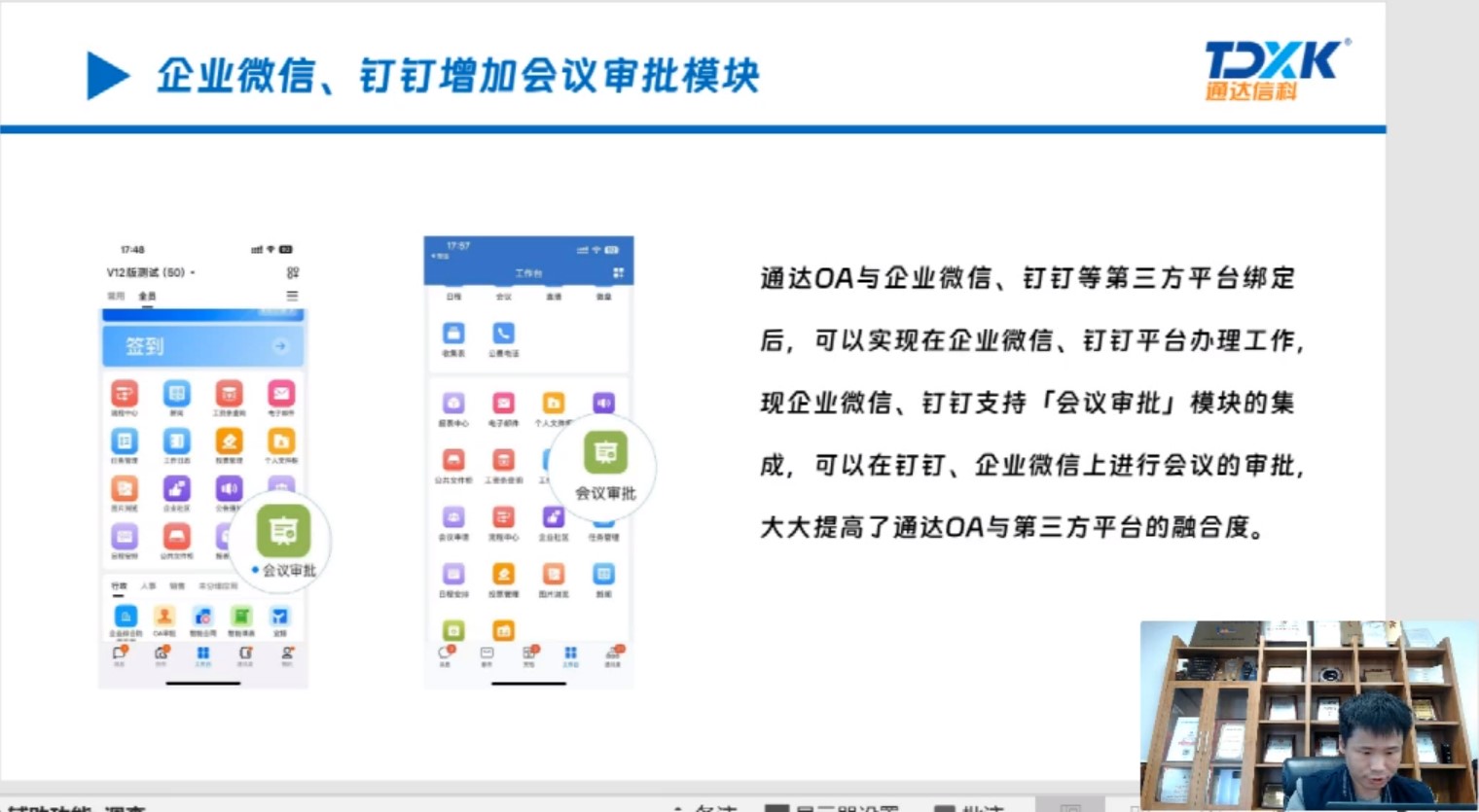Tap 投票管理 icon in V12版测试 phone
This screenshot has height=812, width=1479.
pos(229,441)
